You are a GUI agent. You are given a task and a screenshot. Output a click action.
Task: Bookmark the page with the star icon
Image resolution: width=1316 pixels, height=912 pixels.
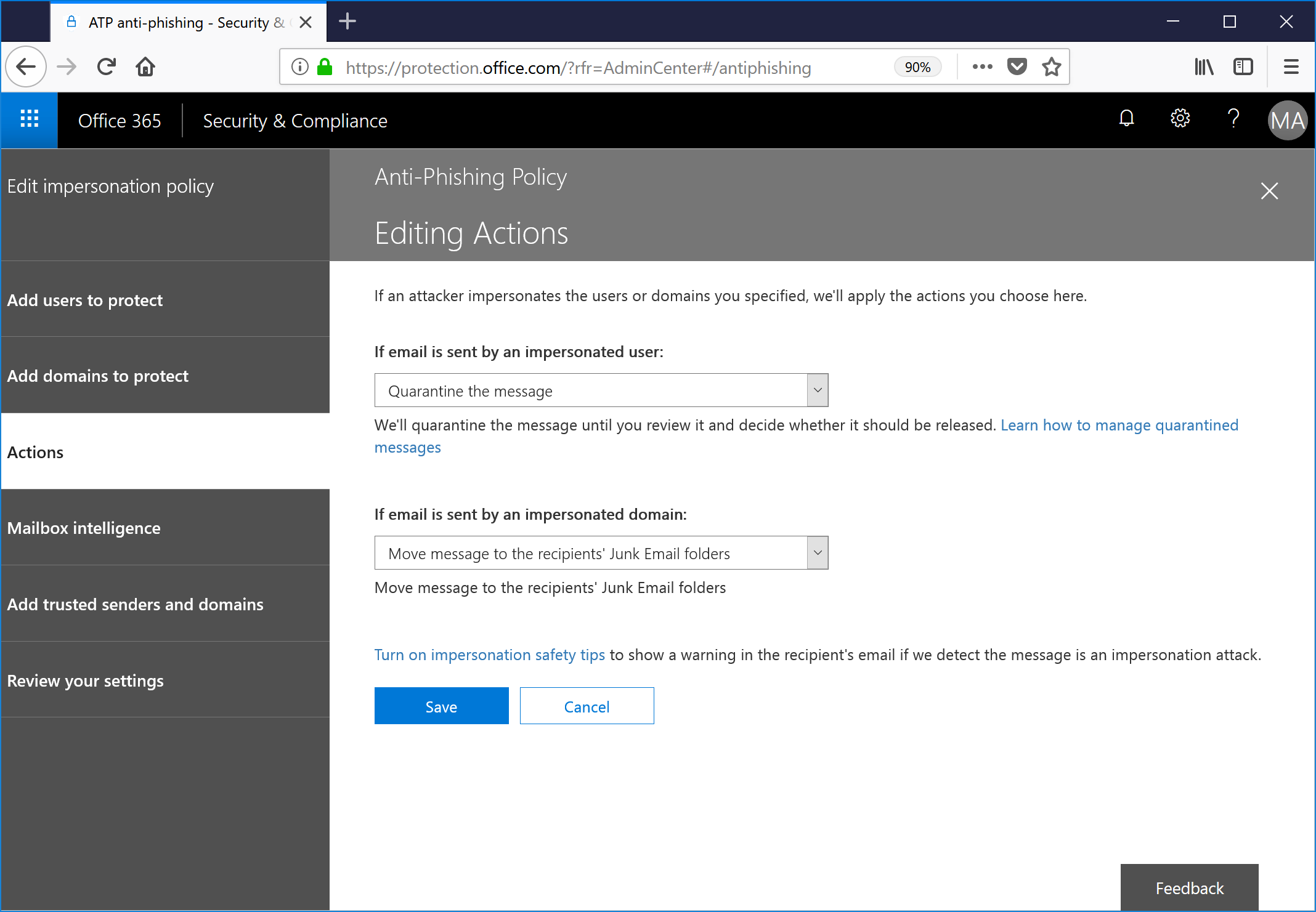(1052, 67)
